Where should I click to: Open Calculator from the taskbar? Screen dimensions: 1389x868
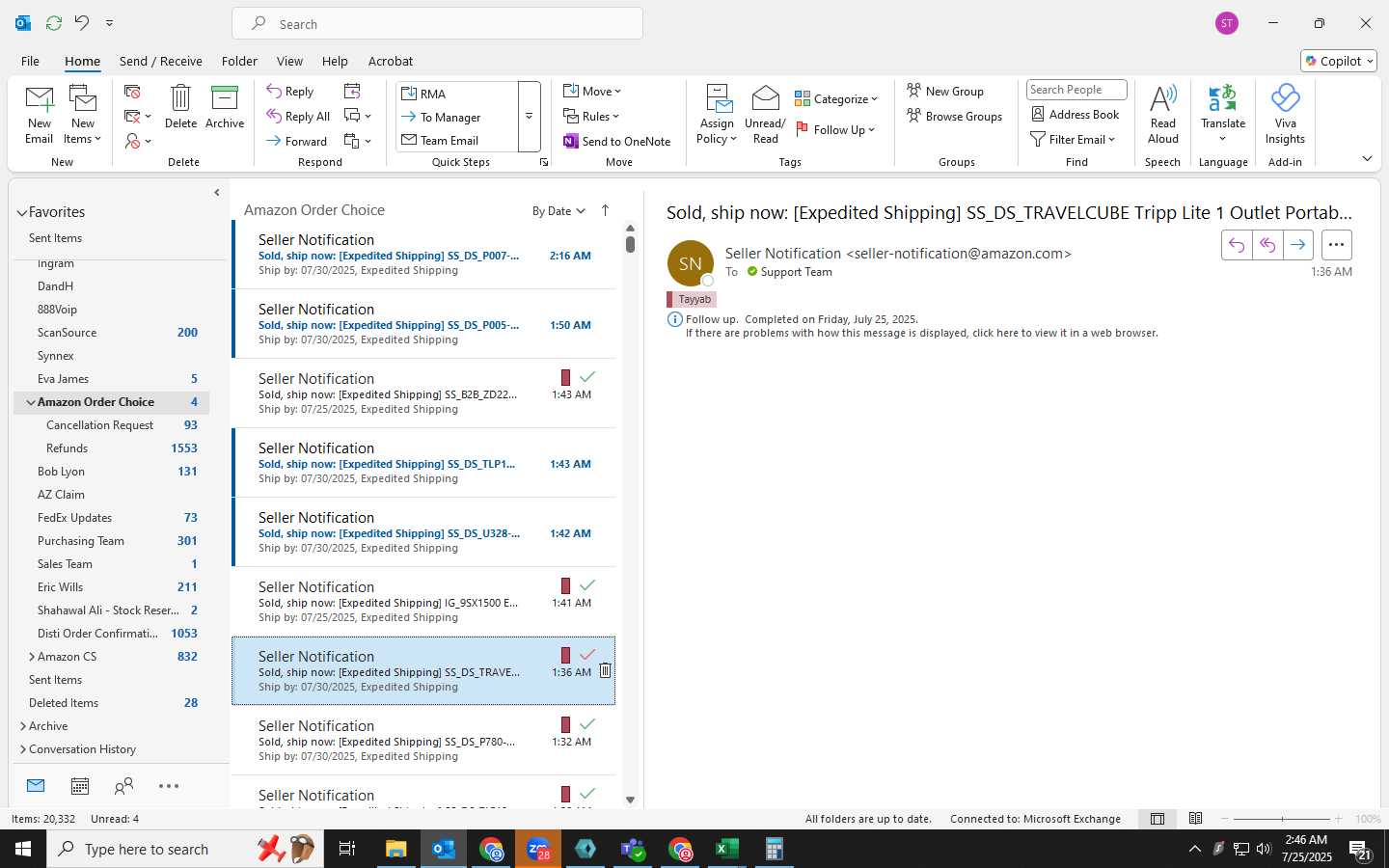(774, 849)
